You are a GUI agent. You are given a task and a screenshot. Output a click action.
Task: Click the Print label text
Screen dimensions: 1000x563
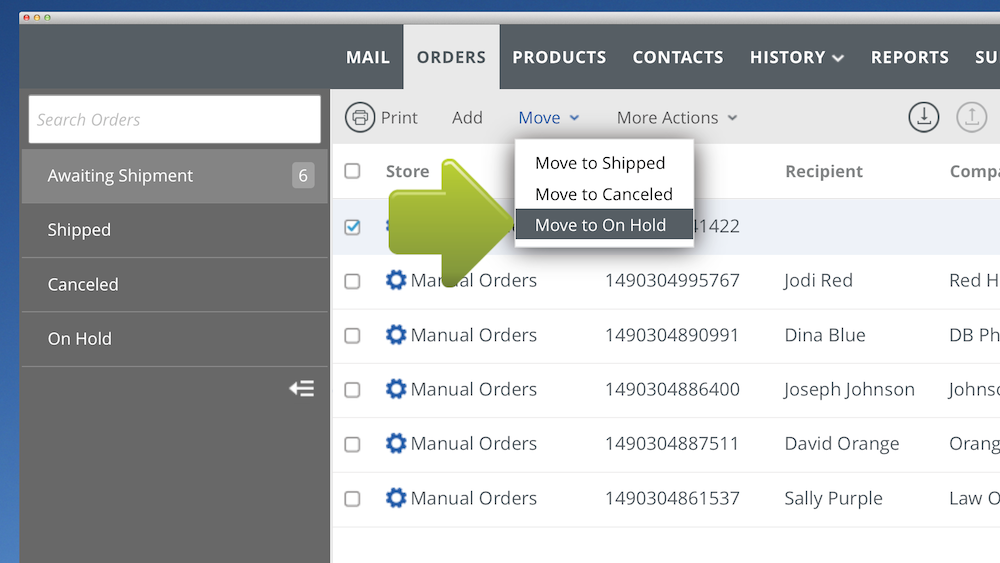click(399, 117)
